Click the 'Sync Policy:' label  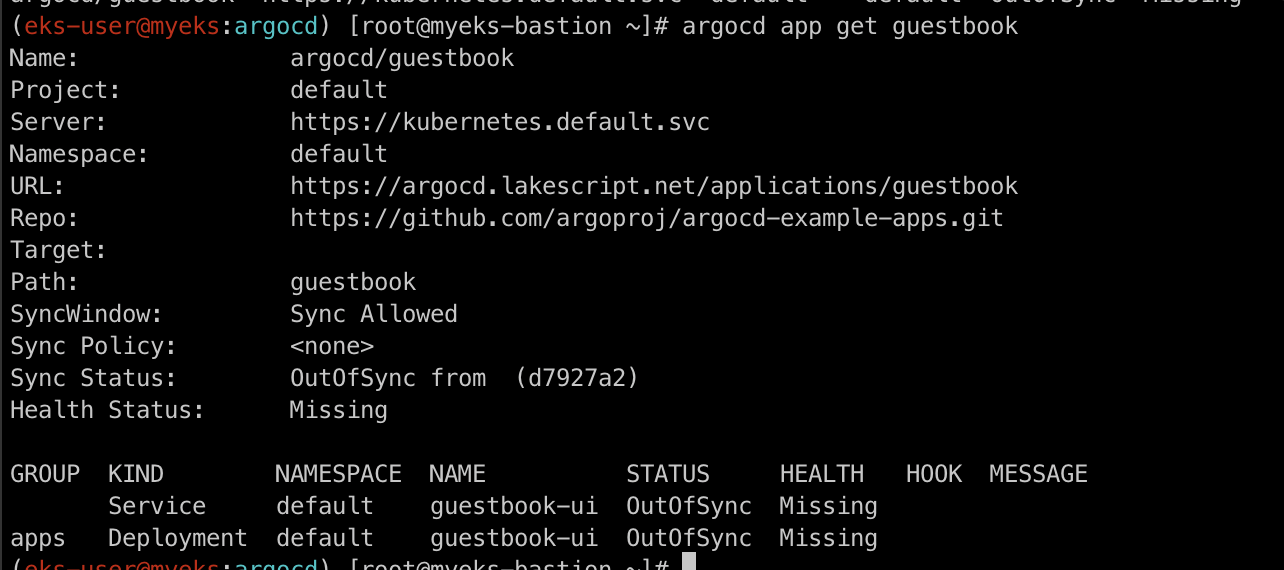(93, 347)
